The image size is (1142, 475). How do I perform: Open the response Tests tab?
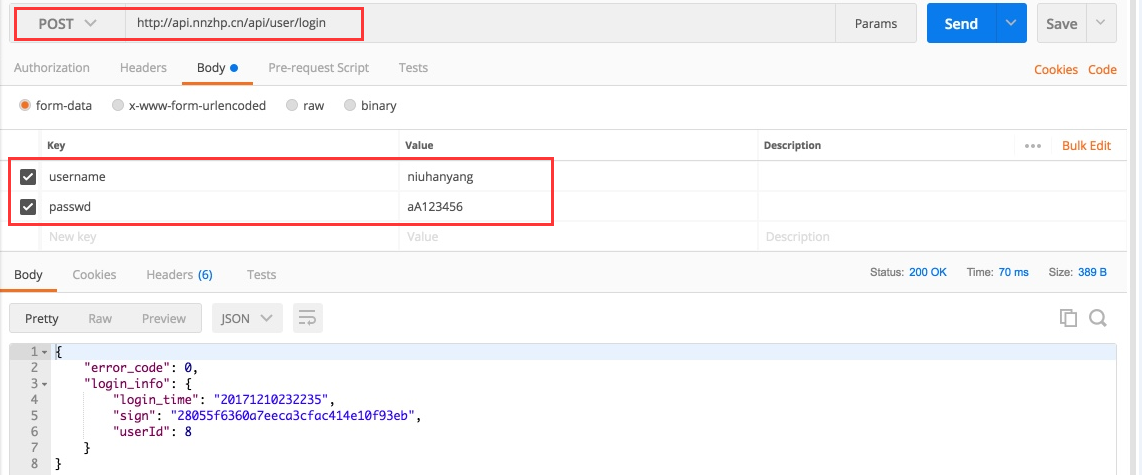(261, 275)
